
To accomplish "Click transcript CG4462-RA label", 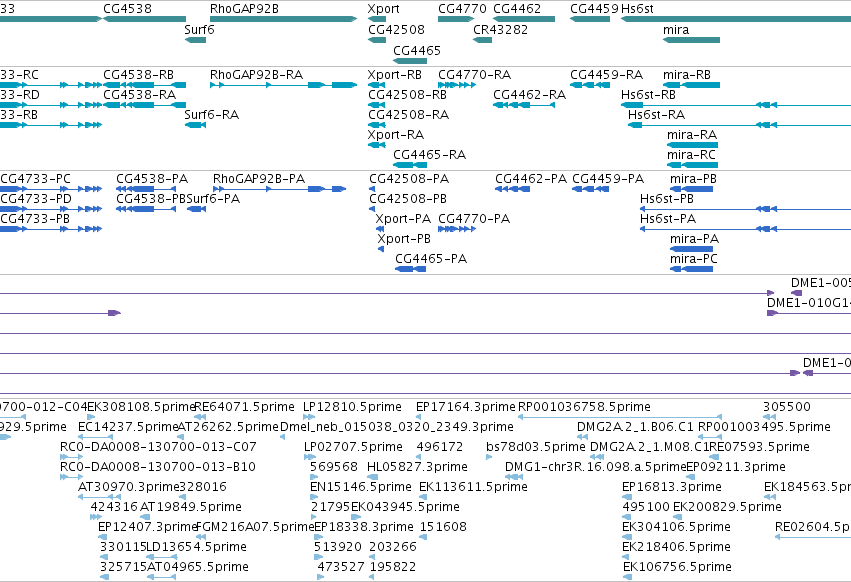I will tap(530, 94).
